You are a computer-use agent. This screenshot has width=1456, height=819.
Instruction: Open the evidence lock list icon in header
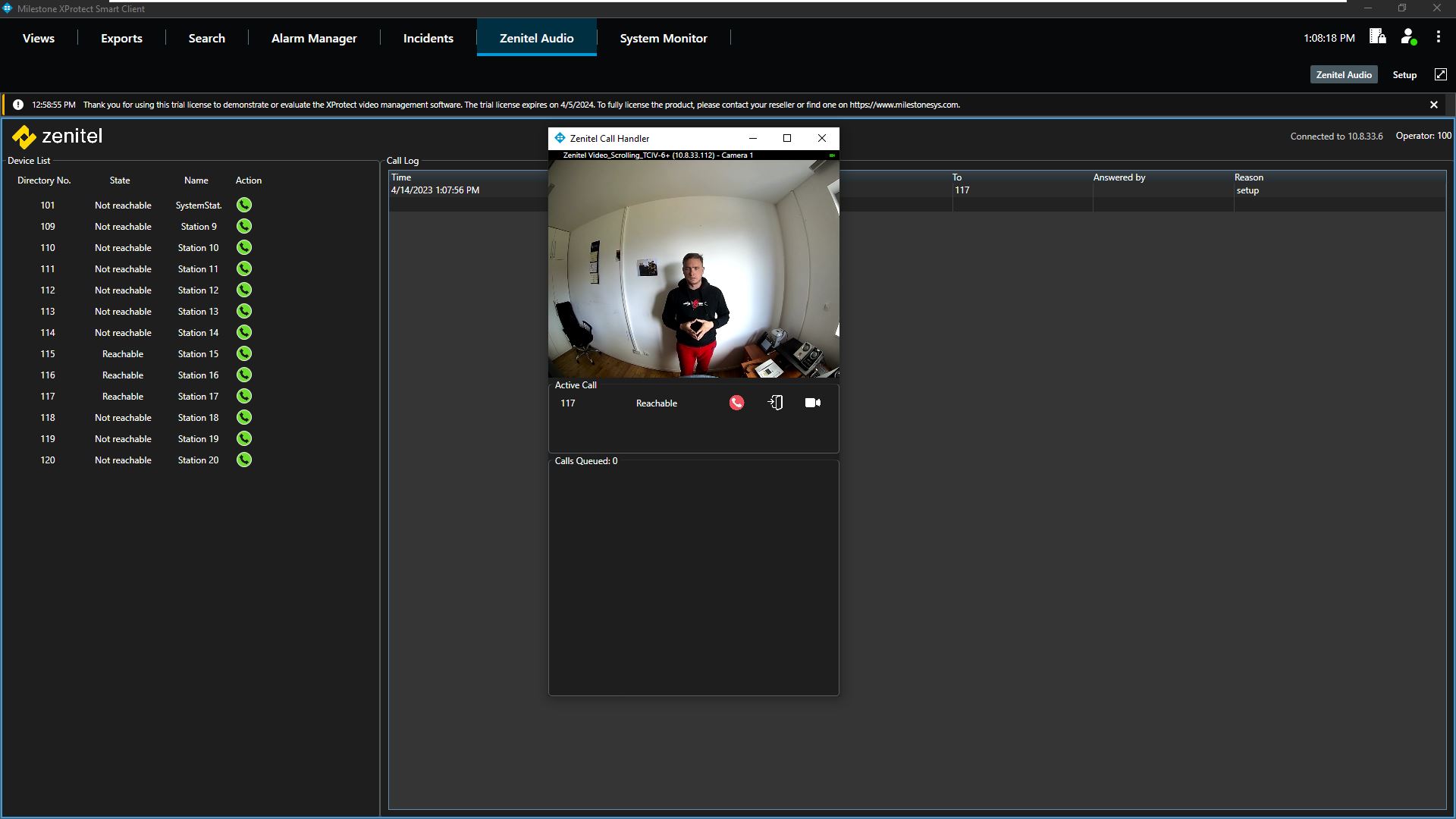pyautogui.click(x=1377, y=36)
